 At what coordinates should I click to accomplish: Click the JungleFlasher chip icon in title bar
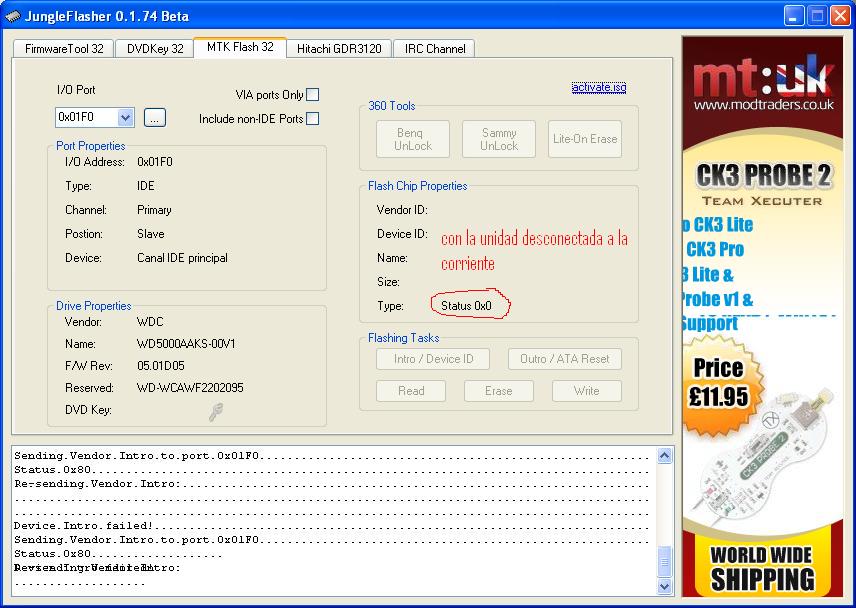(x=12, y=16)
